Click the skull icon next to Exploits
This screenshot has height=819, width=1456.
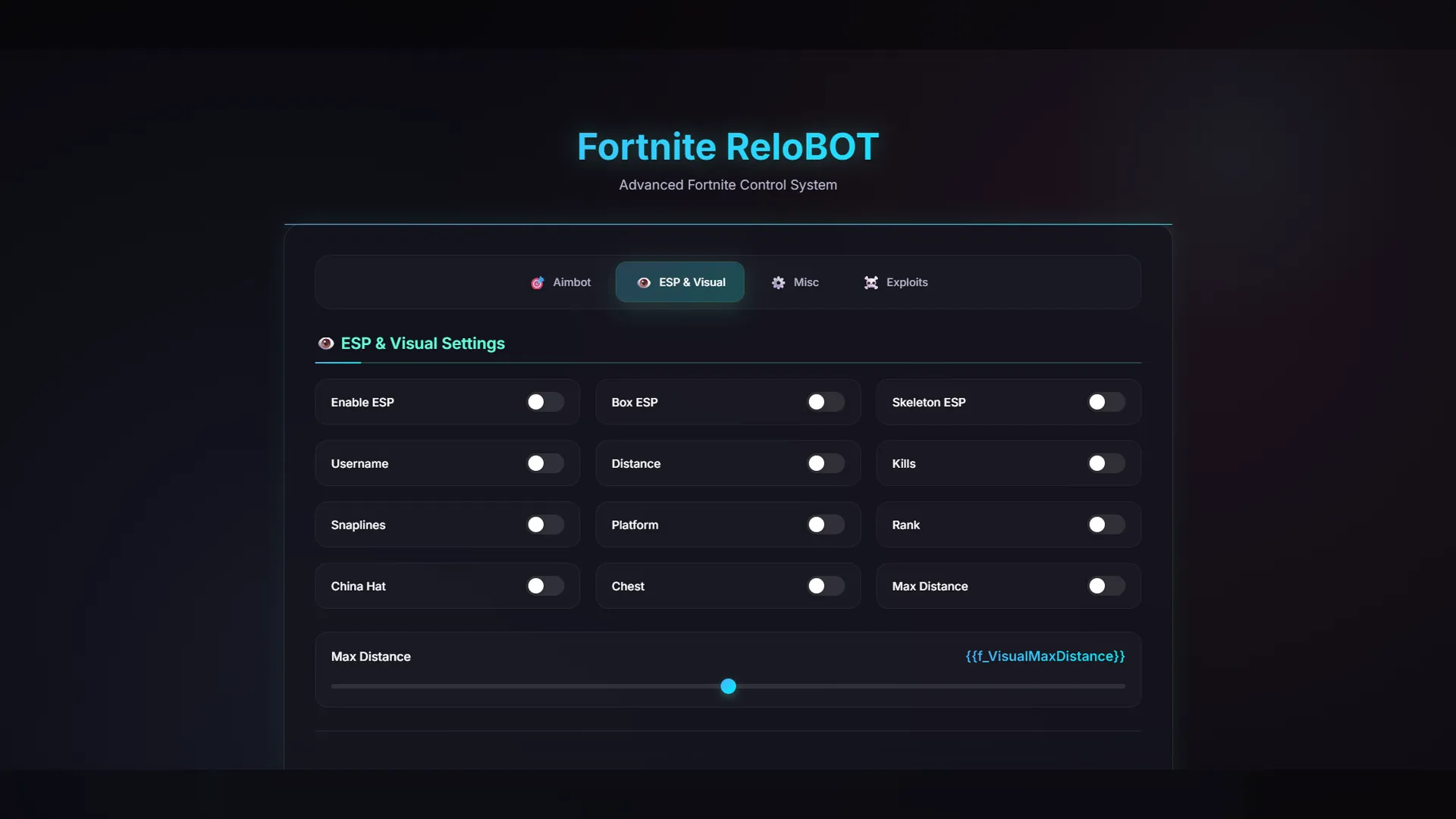pyautogui.click(x=871, y=283)
